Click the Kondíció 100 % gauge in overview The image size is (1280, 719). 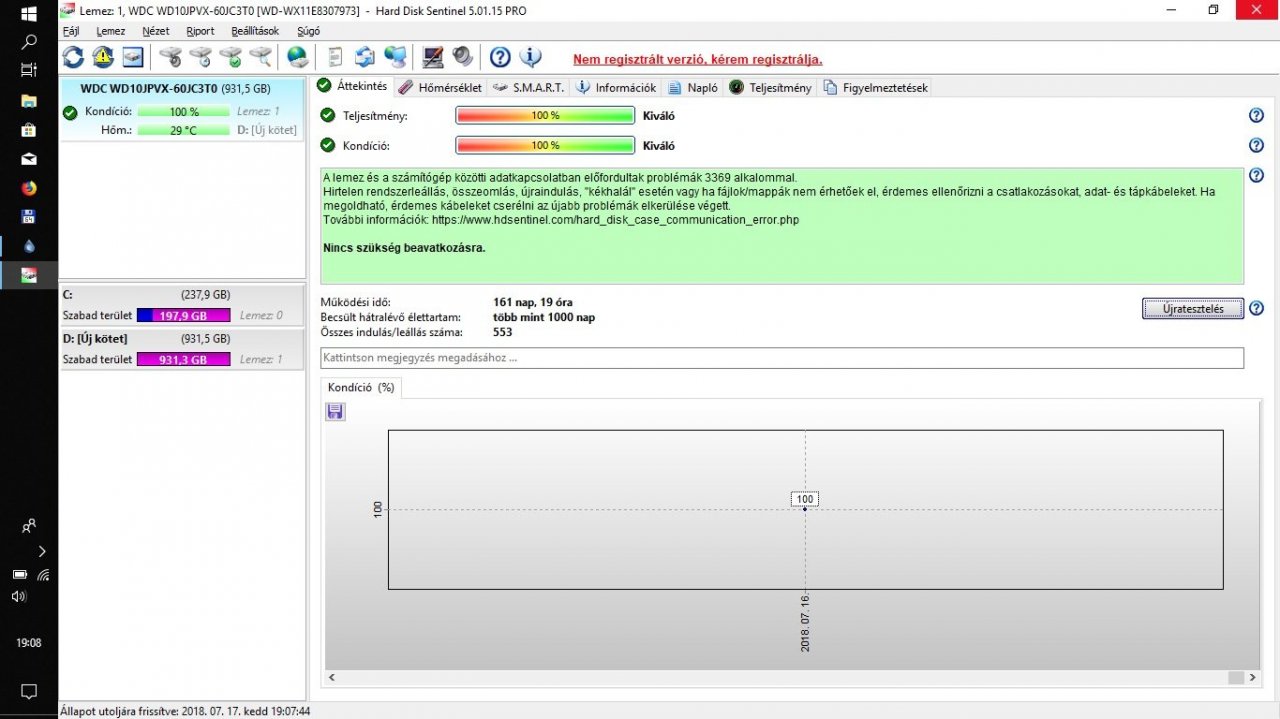545,146
